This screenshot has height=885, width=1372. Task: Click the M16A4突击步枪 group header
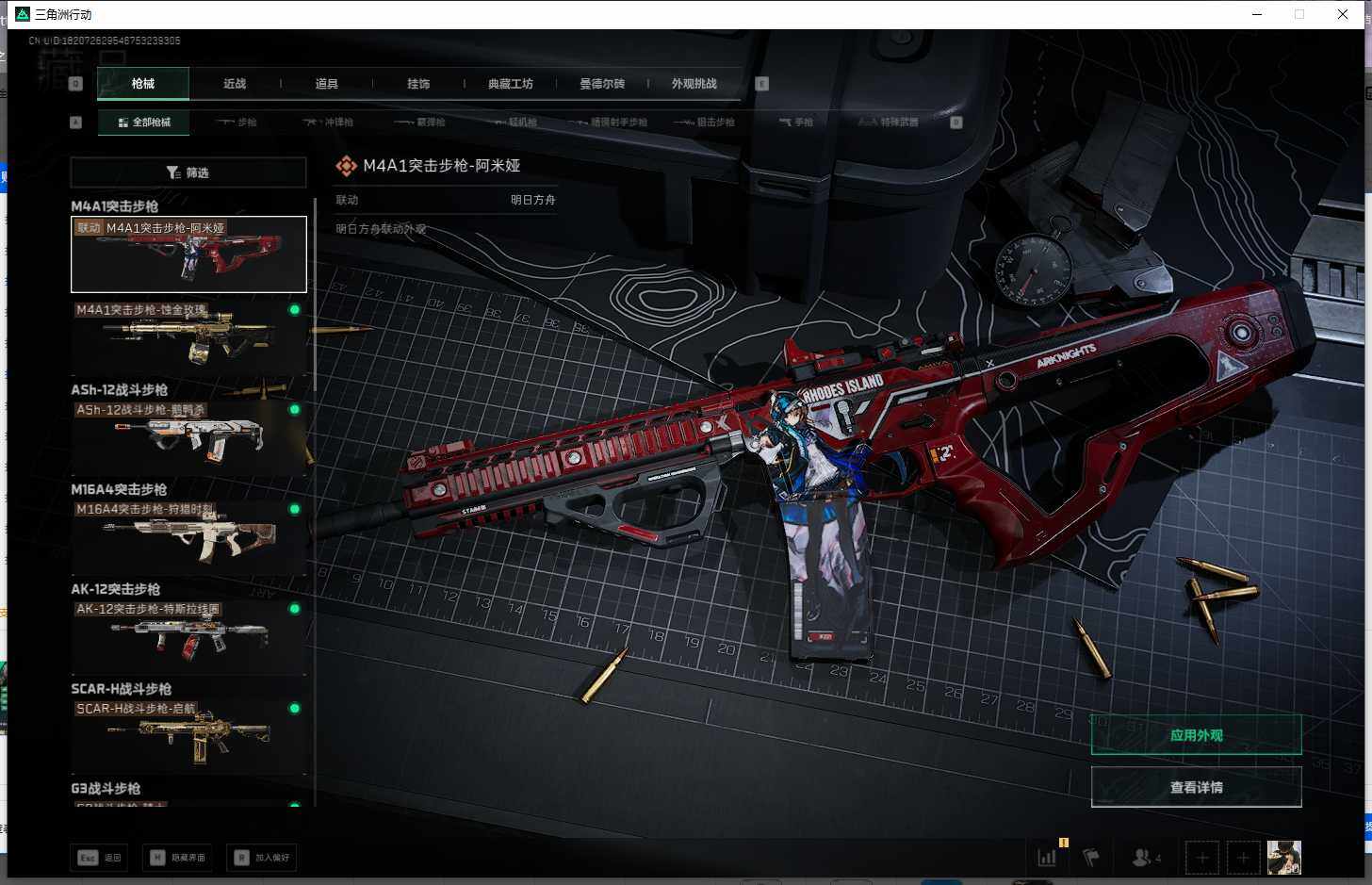click(119, 489)
